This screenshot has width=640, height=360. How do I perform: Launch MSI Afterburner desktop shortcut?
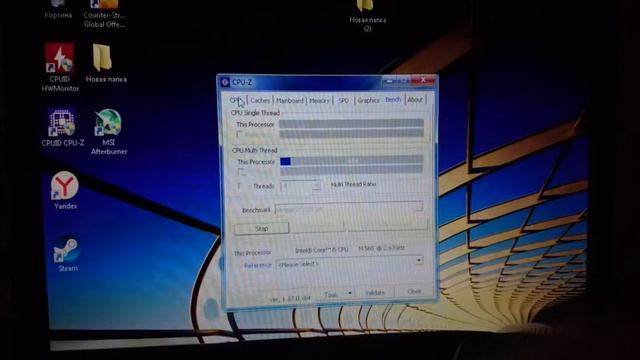point(109,132)
